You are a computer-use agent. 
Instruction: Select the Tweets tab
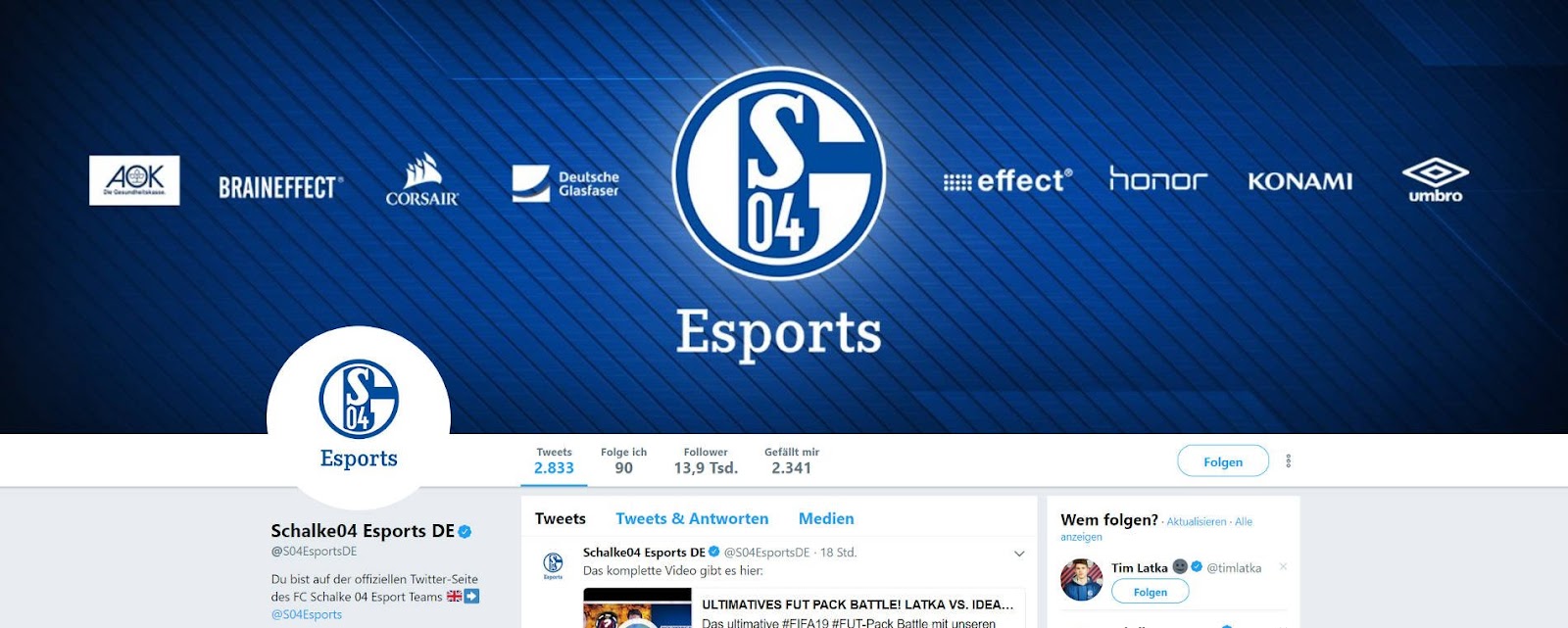561,518
